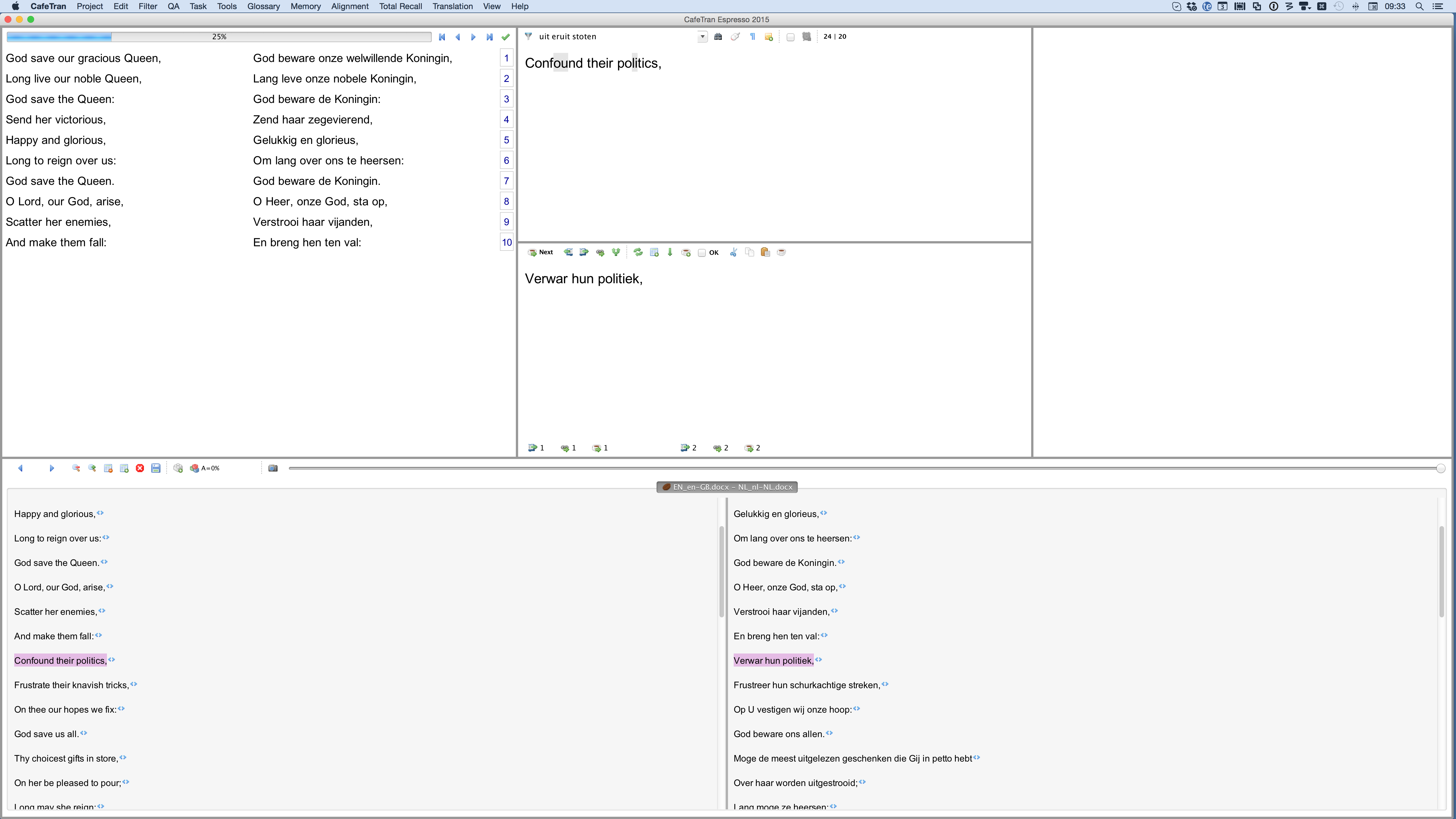The height and width of the screenshot is (819, 1456).
Task: Expand the 'uit eruit stoten' dropdown
Action: tap(702, 37)
